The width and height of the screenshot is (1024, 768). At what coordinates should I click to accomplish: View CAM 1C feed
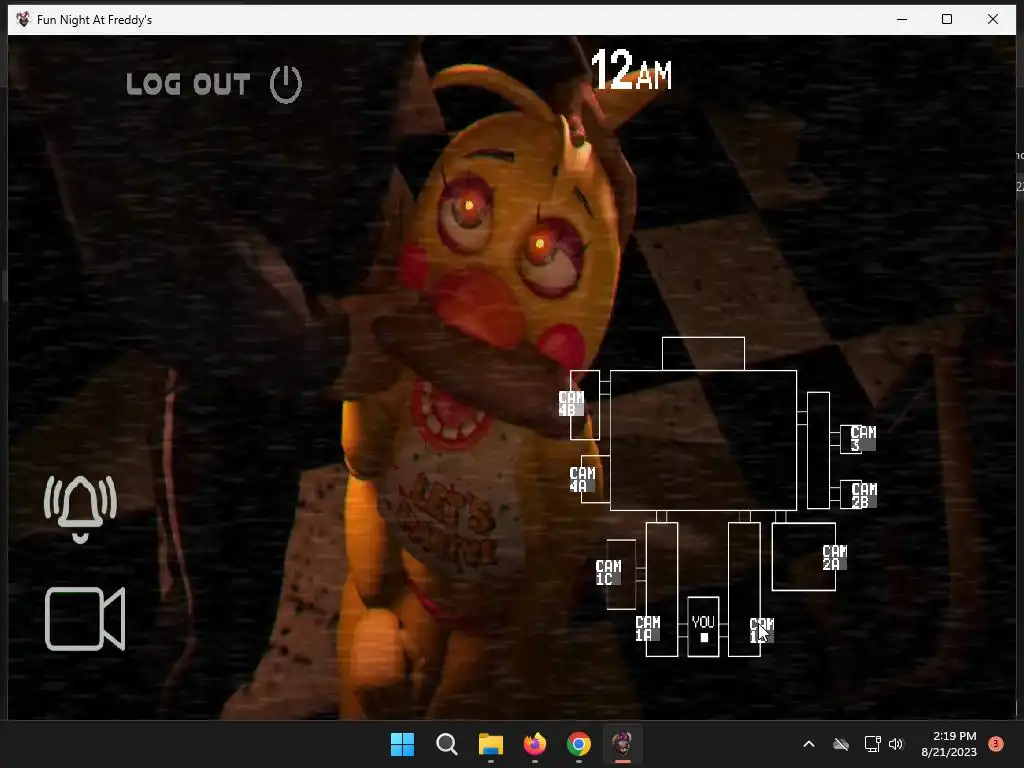[608, 573]
